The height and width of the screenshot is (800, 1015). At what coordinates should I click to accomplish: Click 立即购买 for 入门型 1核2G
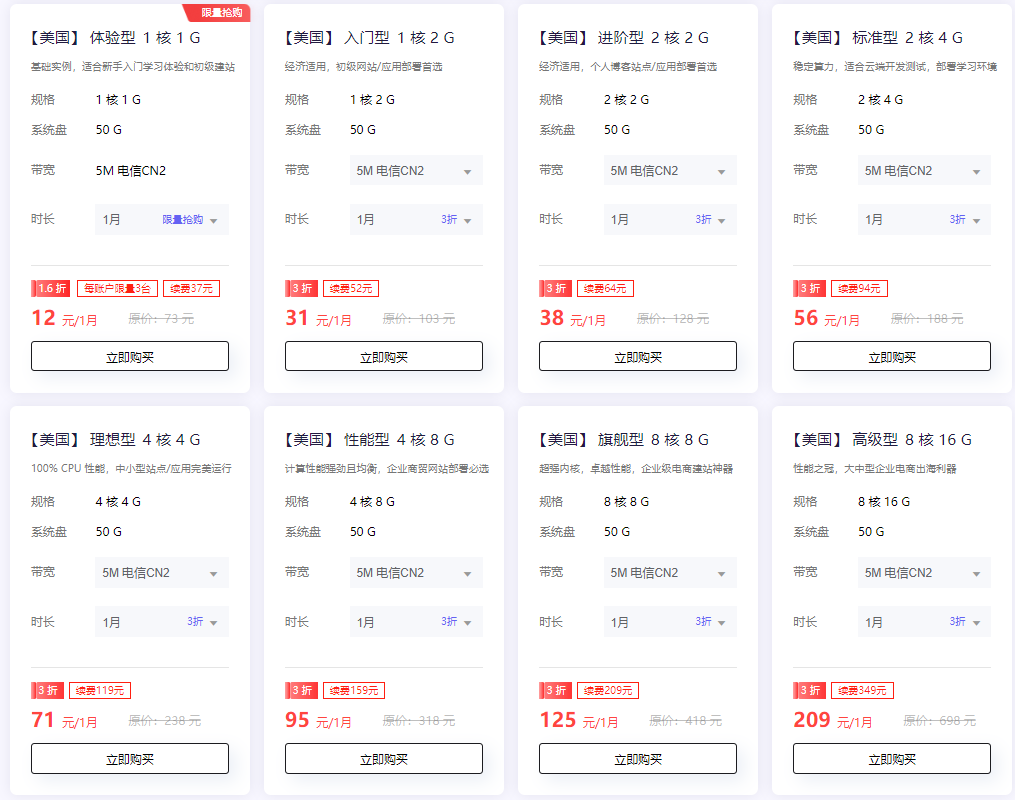point(384,357)
